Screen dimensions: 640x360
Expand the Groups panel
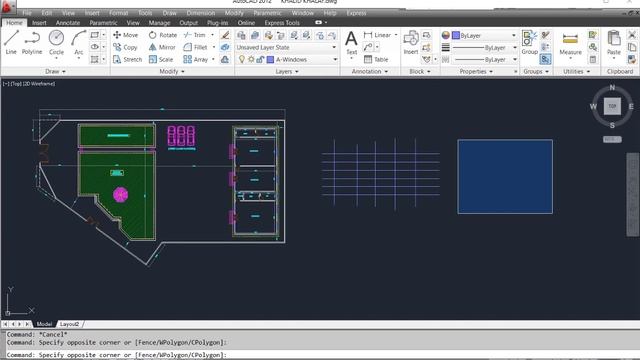536,71
